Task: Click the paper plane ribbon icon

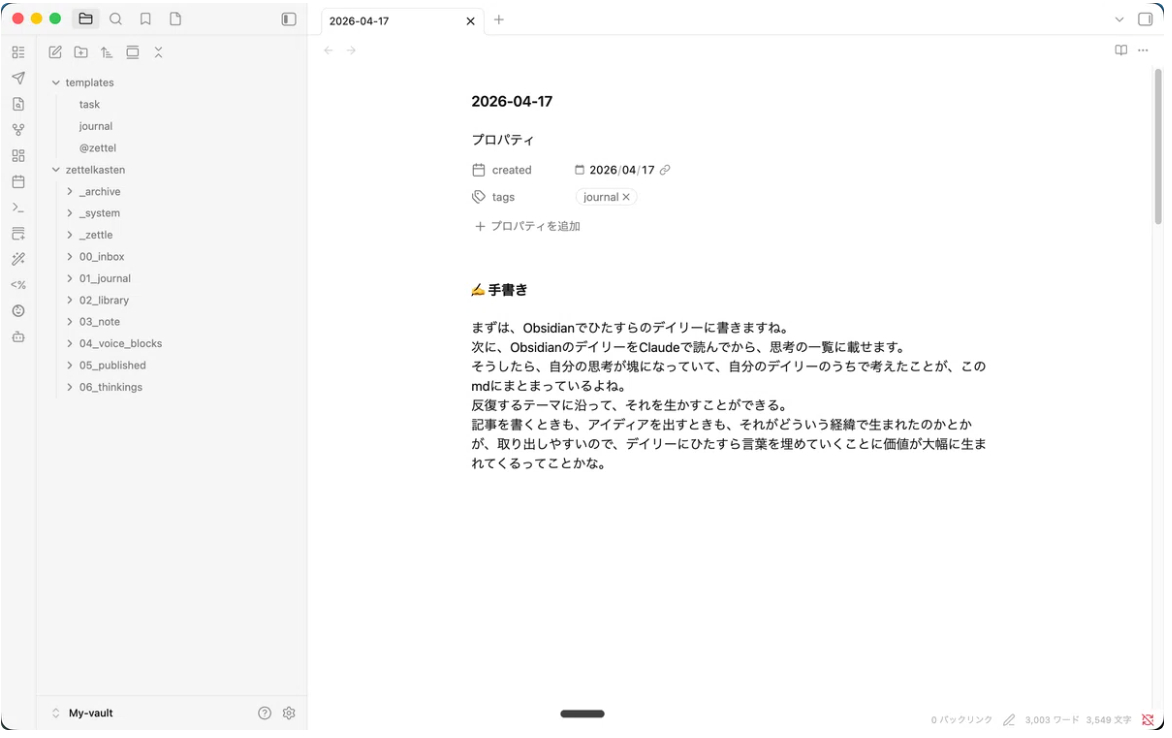Action: point(19,78)
